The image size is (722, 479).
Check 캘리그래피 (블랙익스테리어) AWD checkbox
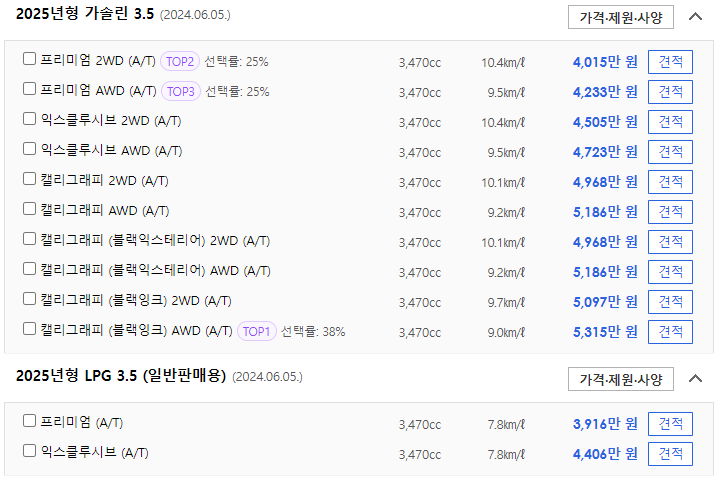[29, 269]
